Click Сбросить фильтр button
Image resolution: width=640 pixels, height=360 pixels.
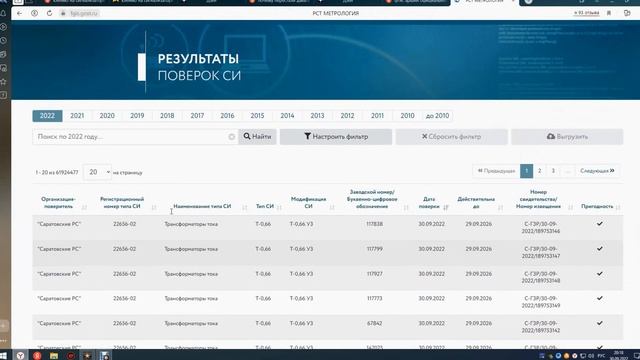point(451,137)
